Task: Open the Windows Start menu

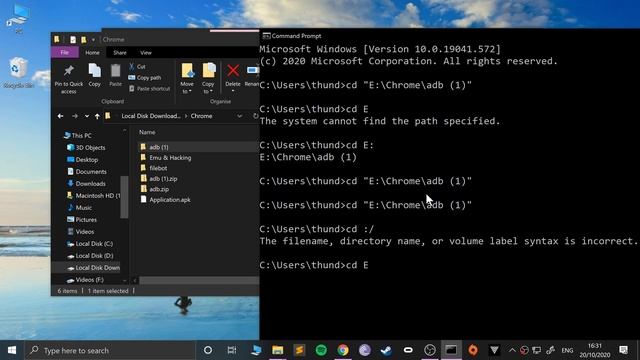Action: pyautogui.click(x=12, y=350)
